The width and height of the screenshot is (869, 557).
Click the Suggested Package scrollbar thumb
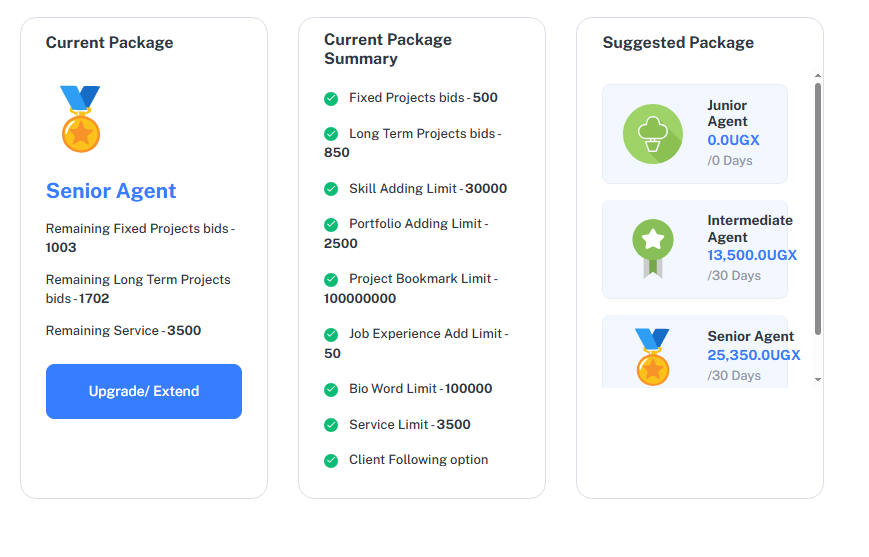(818, 208)
